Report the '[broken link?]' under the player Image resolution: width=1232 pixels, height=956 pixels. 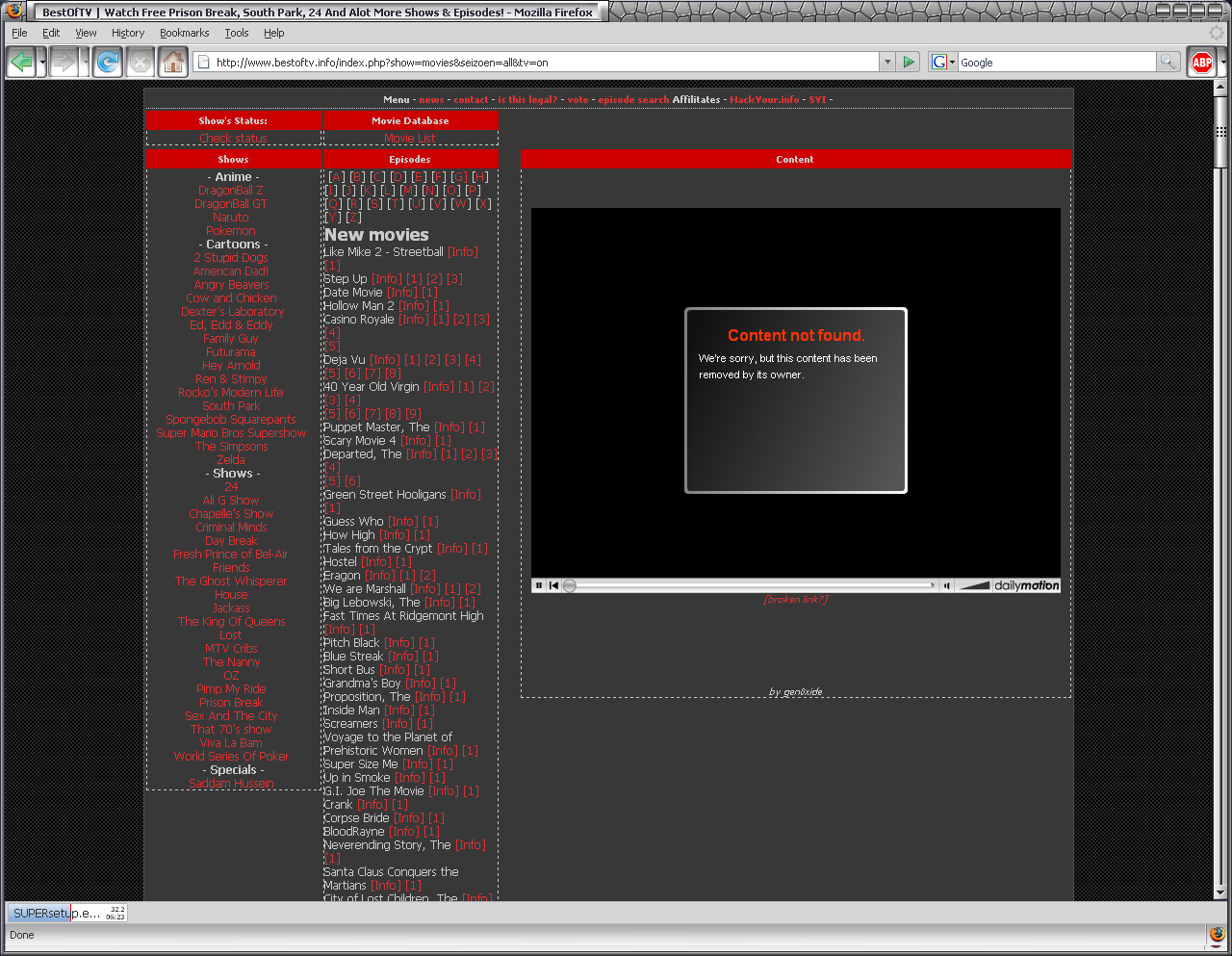click(x=795, y=599)
